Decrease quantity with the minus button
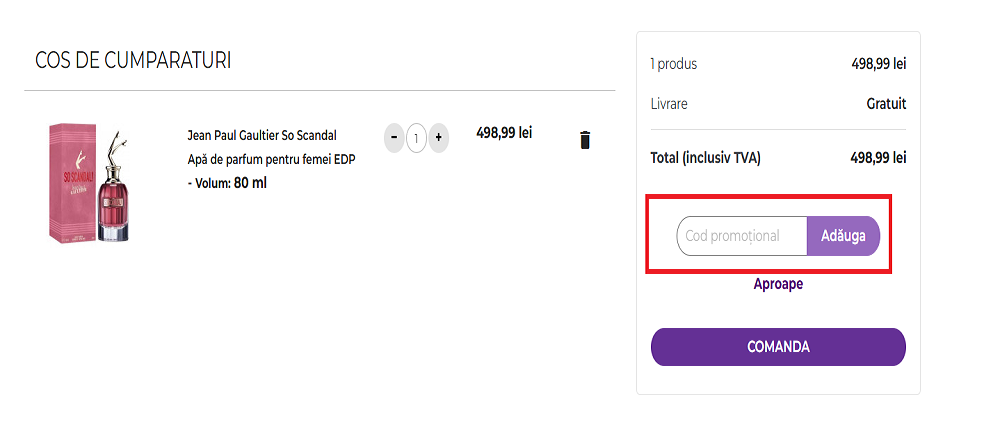 tap(394, 137)
